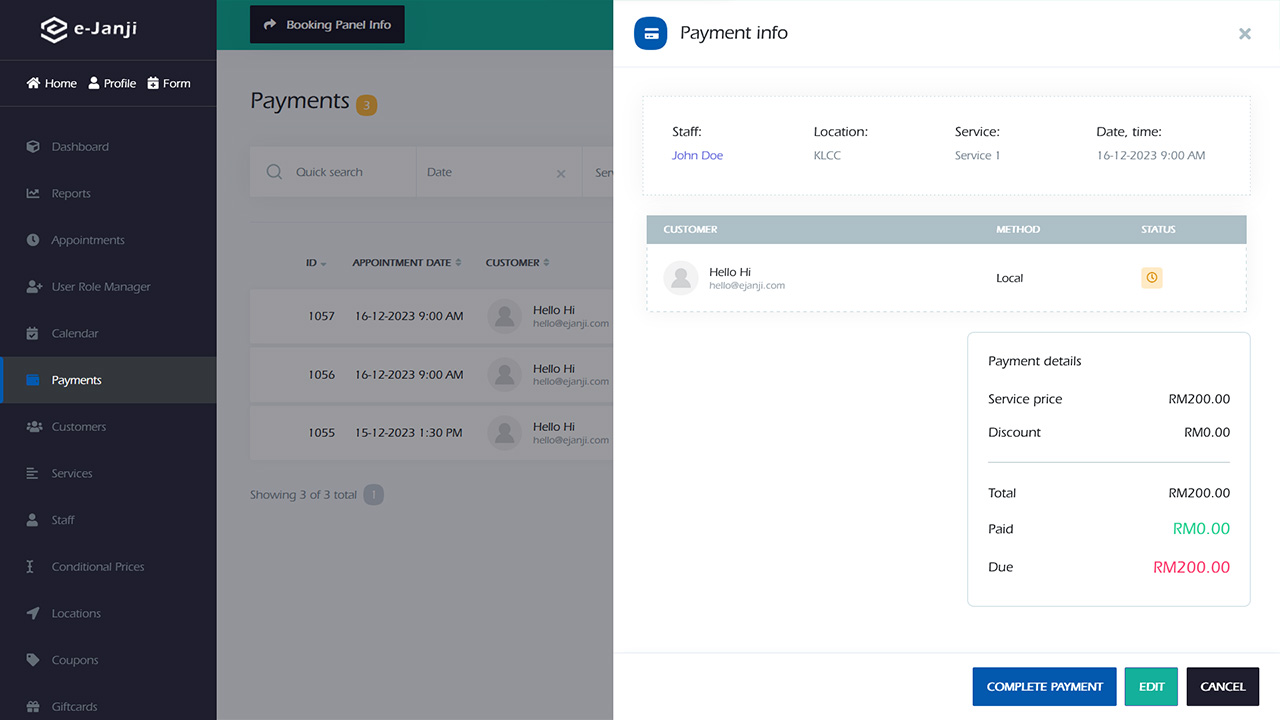Select payment row ID 1056
Viewport: 1280px width, 720px height.
coord(431,375)
